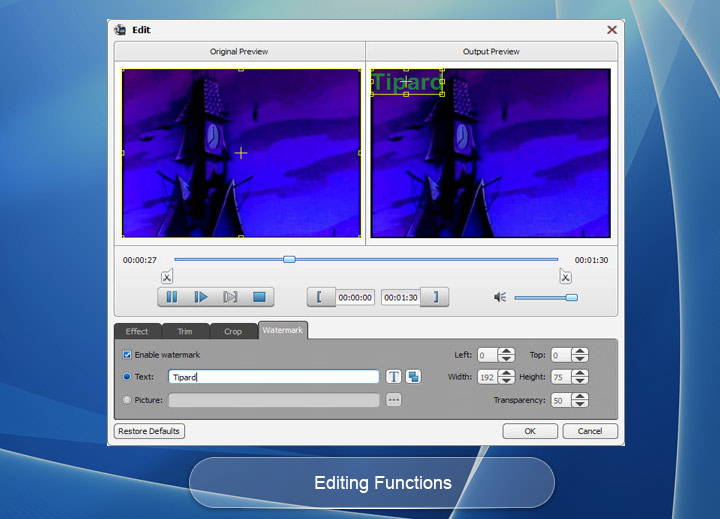Increase the Transparency value
This screenshot has height=519, width=720.
tap(580, 396)
